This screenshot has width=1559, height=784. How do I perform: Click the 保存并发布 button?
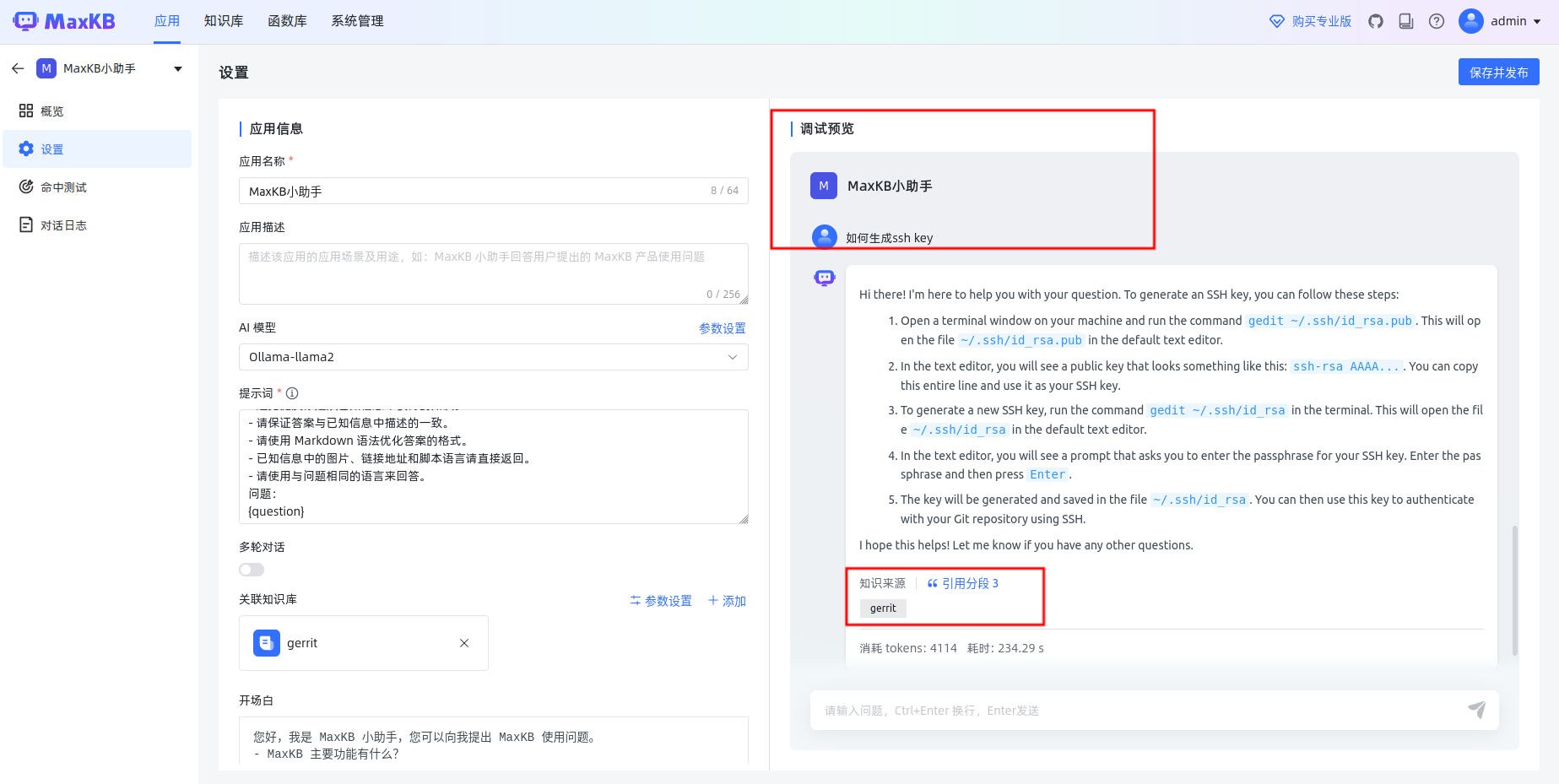coord(1499,72)
